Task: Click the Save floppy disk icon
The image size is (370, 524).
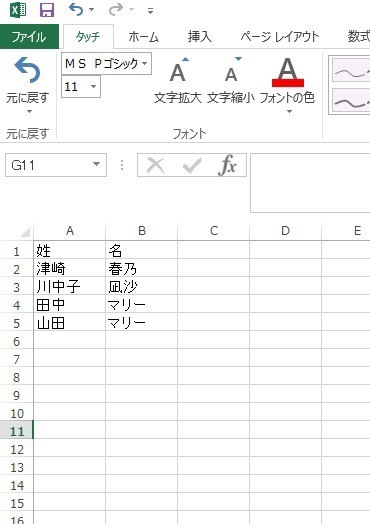Action: pyautogui.click(x=47, y=10)
